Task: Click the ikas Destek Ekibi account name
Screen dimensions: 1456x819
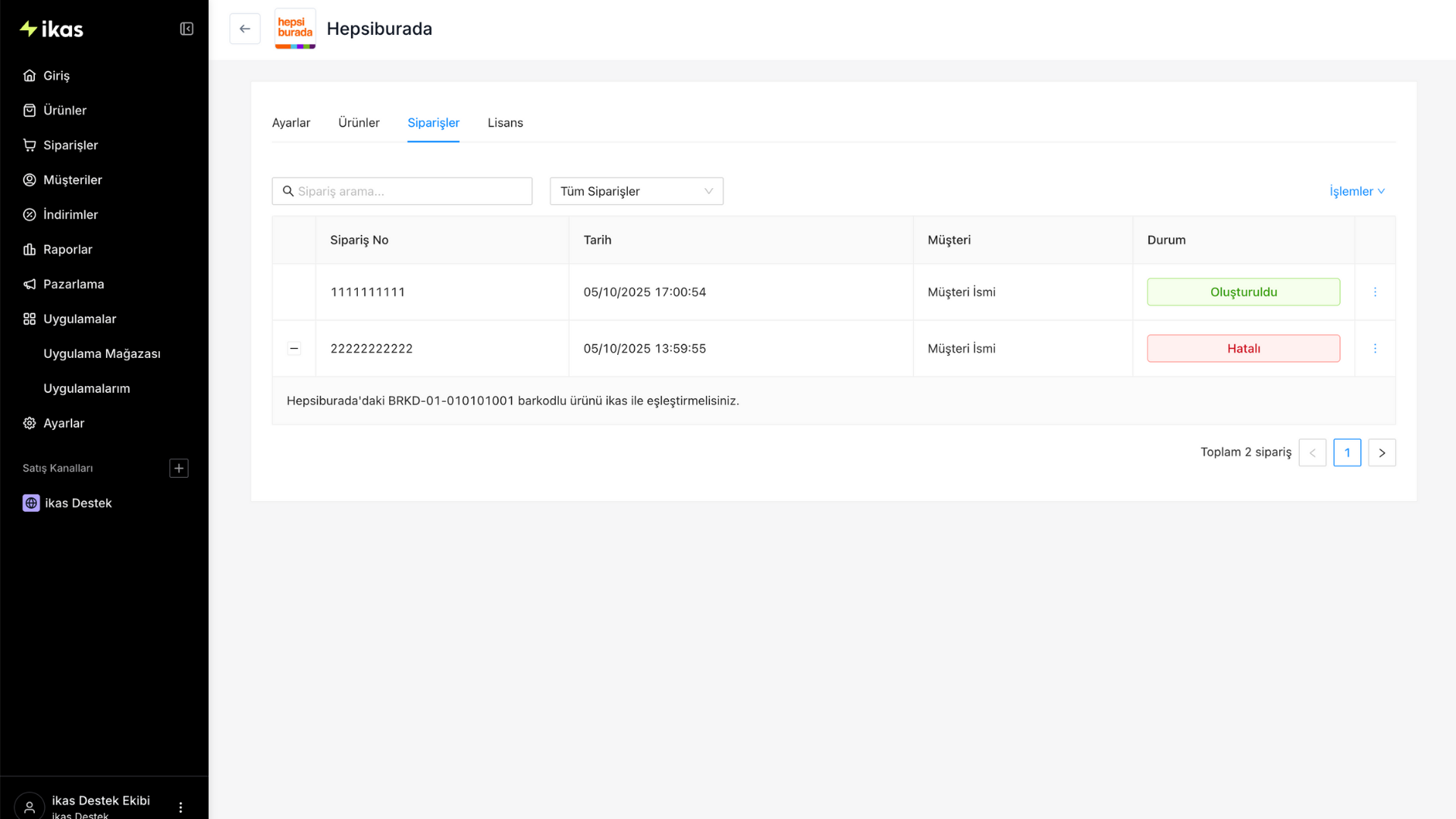Action: pyautogui.click(x=101, y=801)
